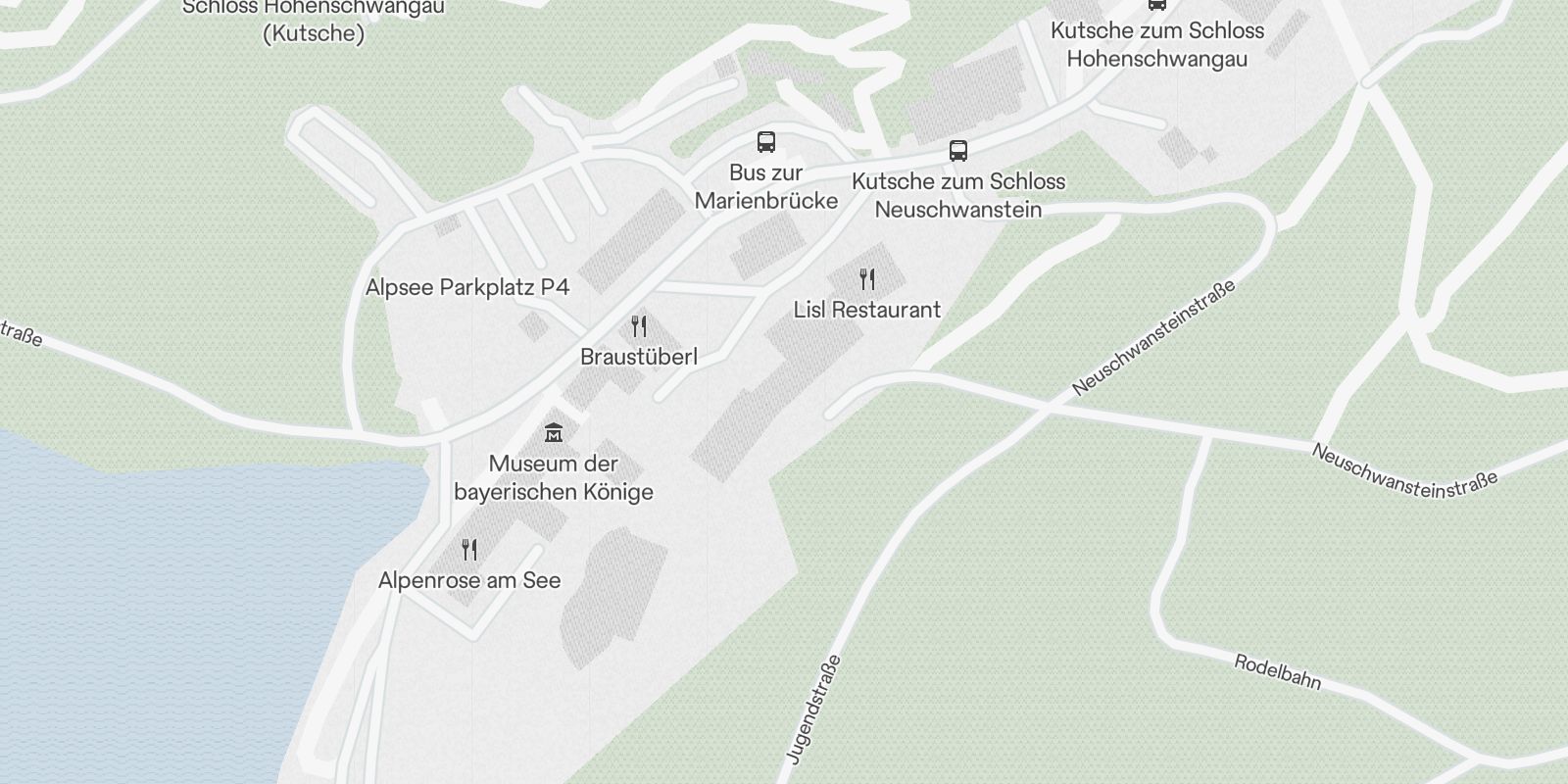The image size is (1568, 784).
Task: Click the Alpenrose am See restaurant icon
Action: pyautogui.click(x=469, y=550)
